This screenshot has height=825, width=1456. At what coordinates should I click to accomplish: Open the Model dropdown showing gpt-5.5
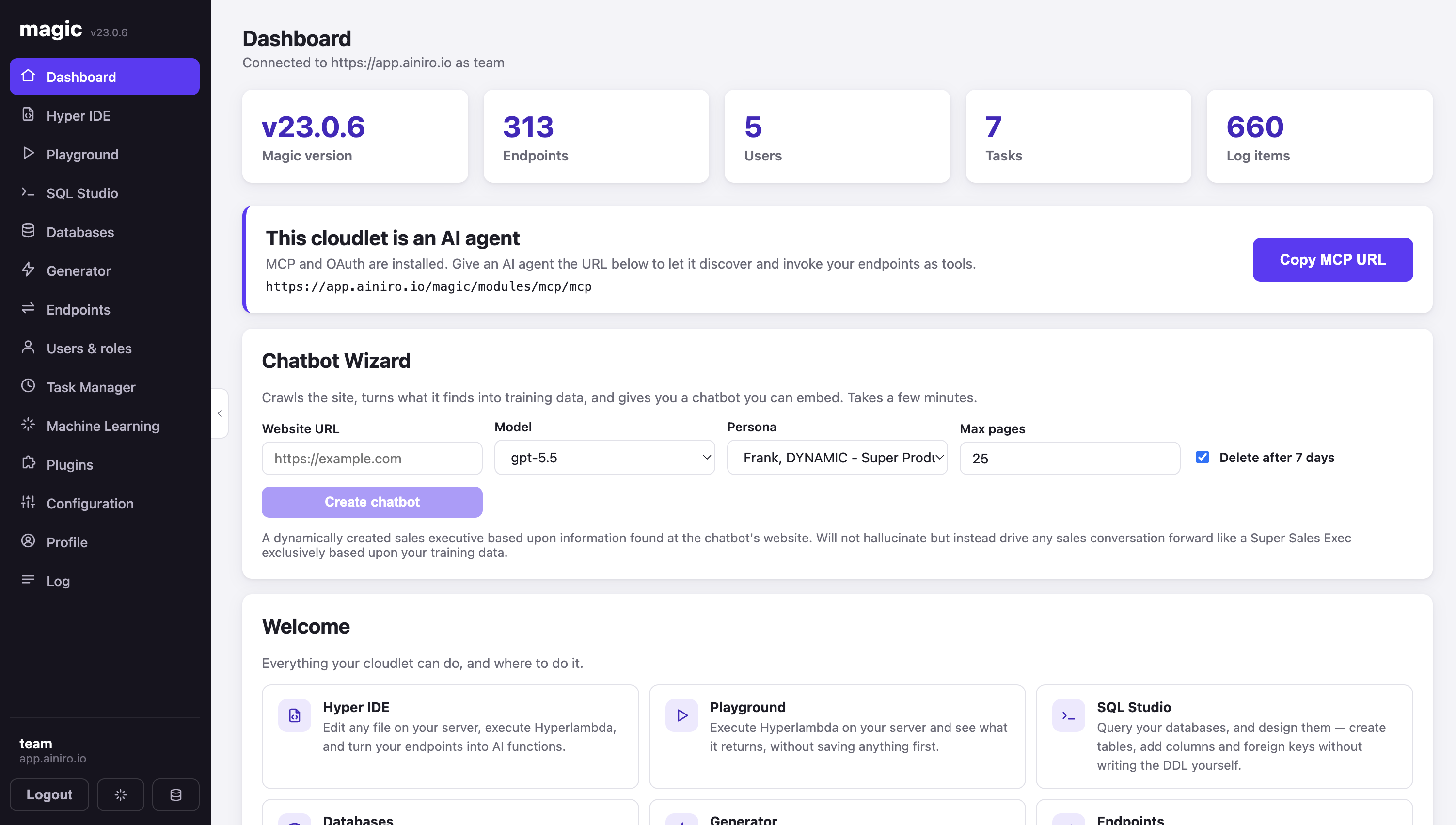click(604, 458)
